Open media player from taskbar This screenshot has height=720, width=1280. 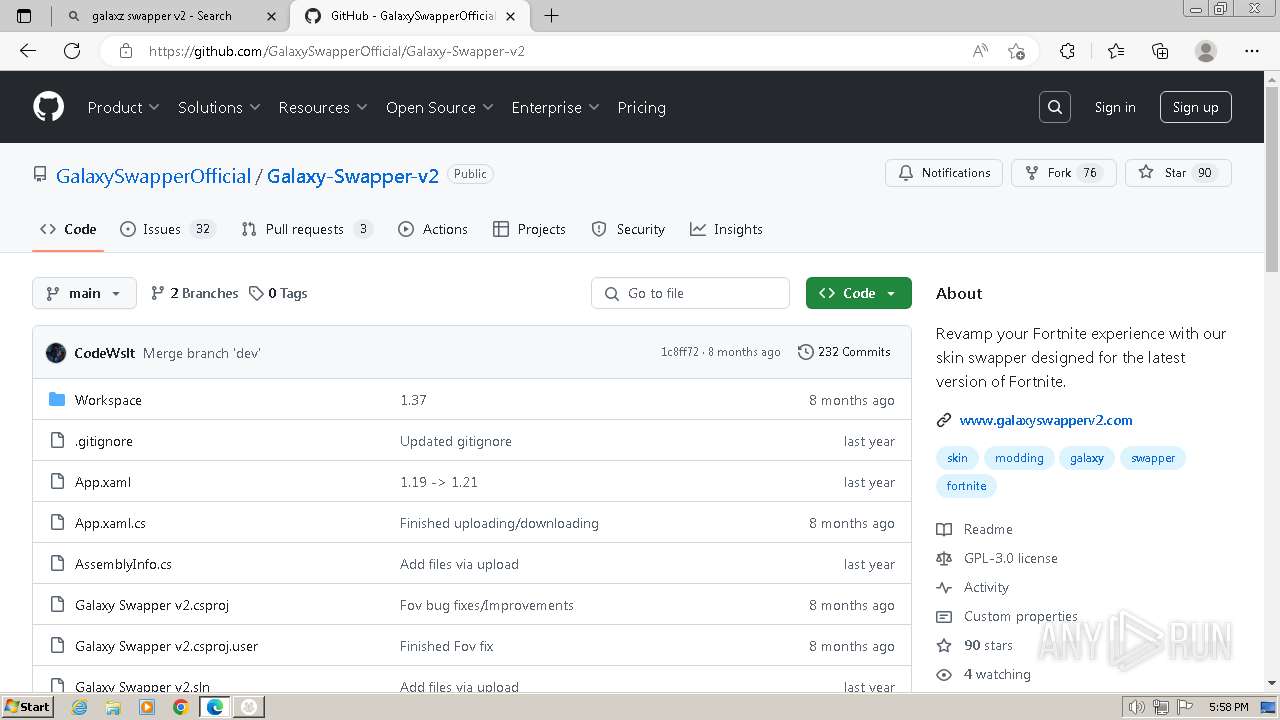(147, 707)
